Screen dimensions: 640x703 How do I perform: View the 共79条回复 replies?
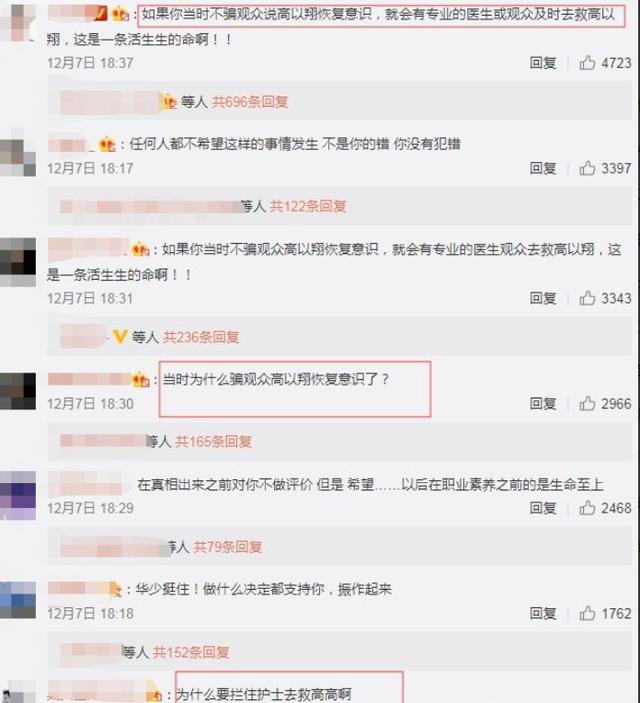pos(227,547)
